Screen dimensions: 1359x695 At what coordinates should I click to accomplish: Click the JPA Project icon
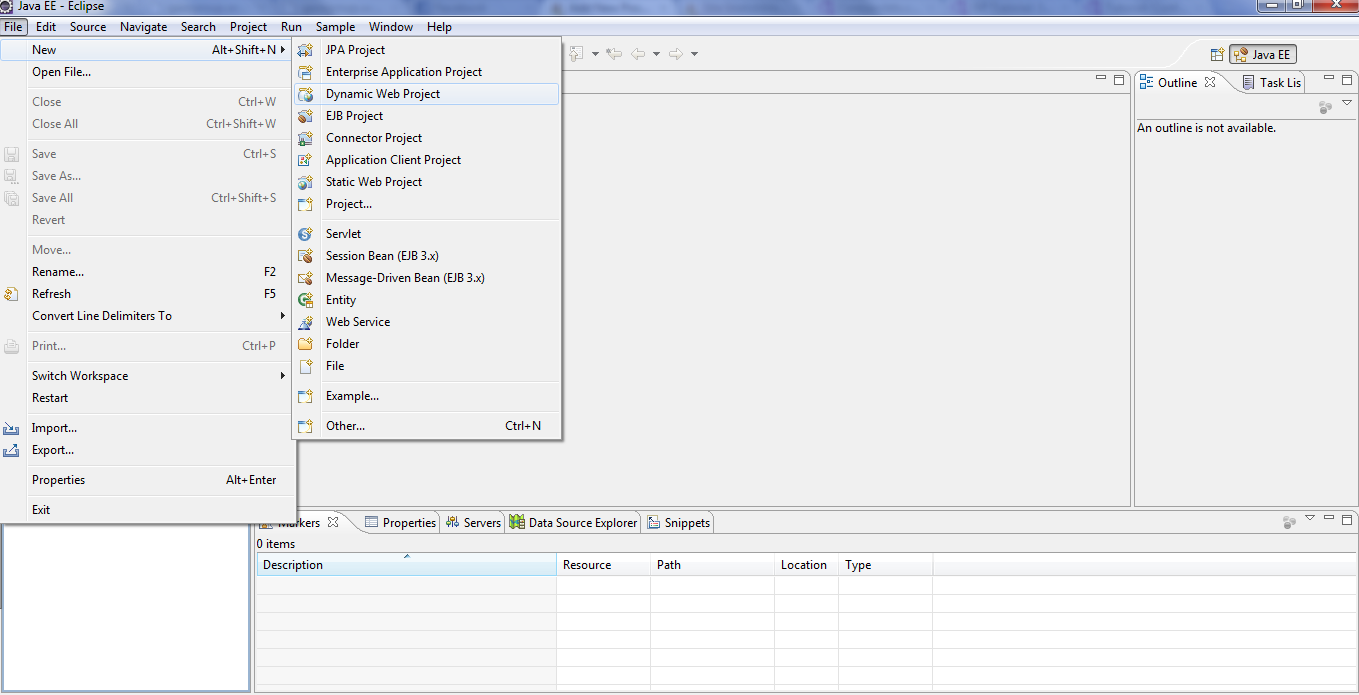(306, 50)
